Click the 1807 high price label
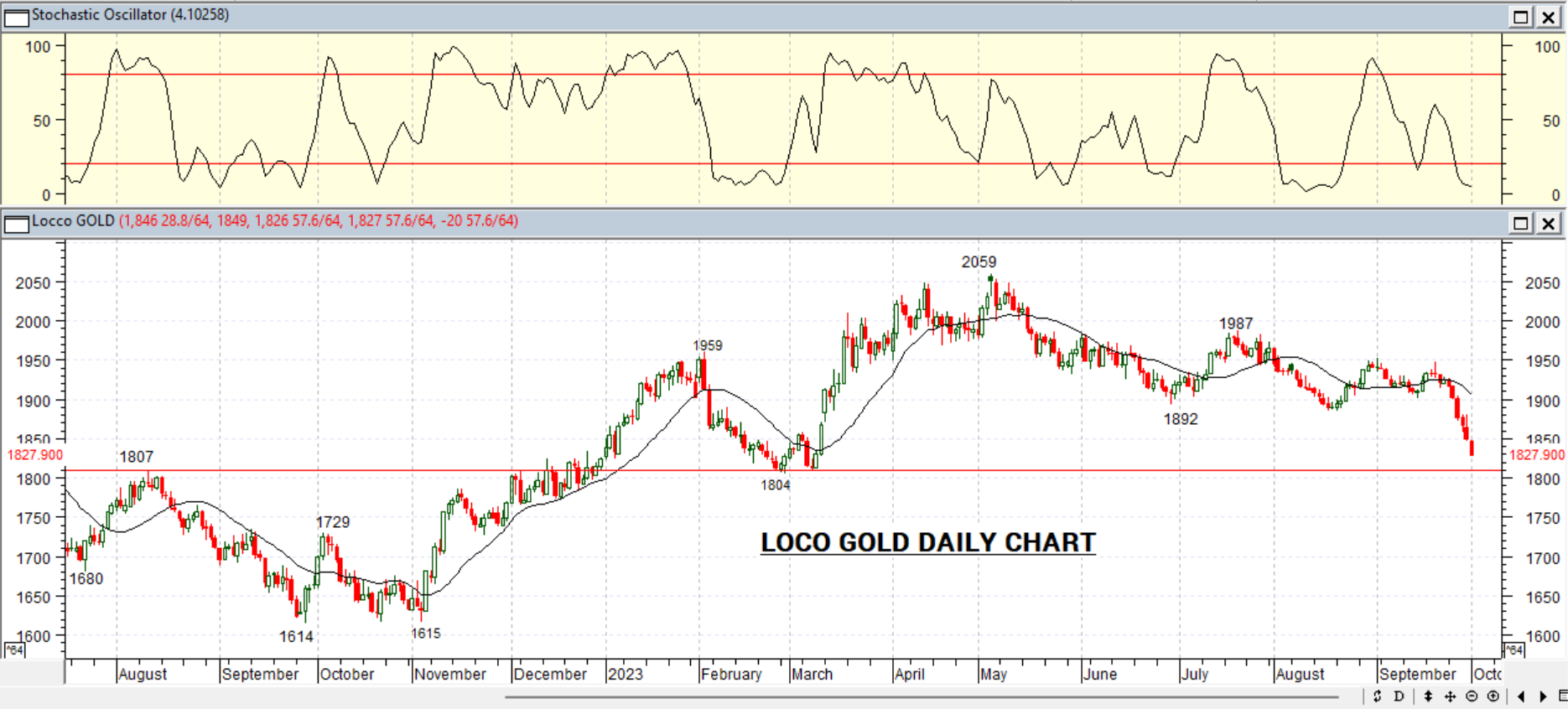Viewport: 1568px width, 709px height. tap(137, 457)
